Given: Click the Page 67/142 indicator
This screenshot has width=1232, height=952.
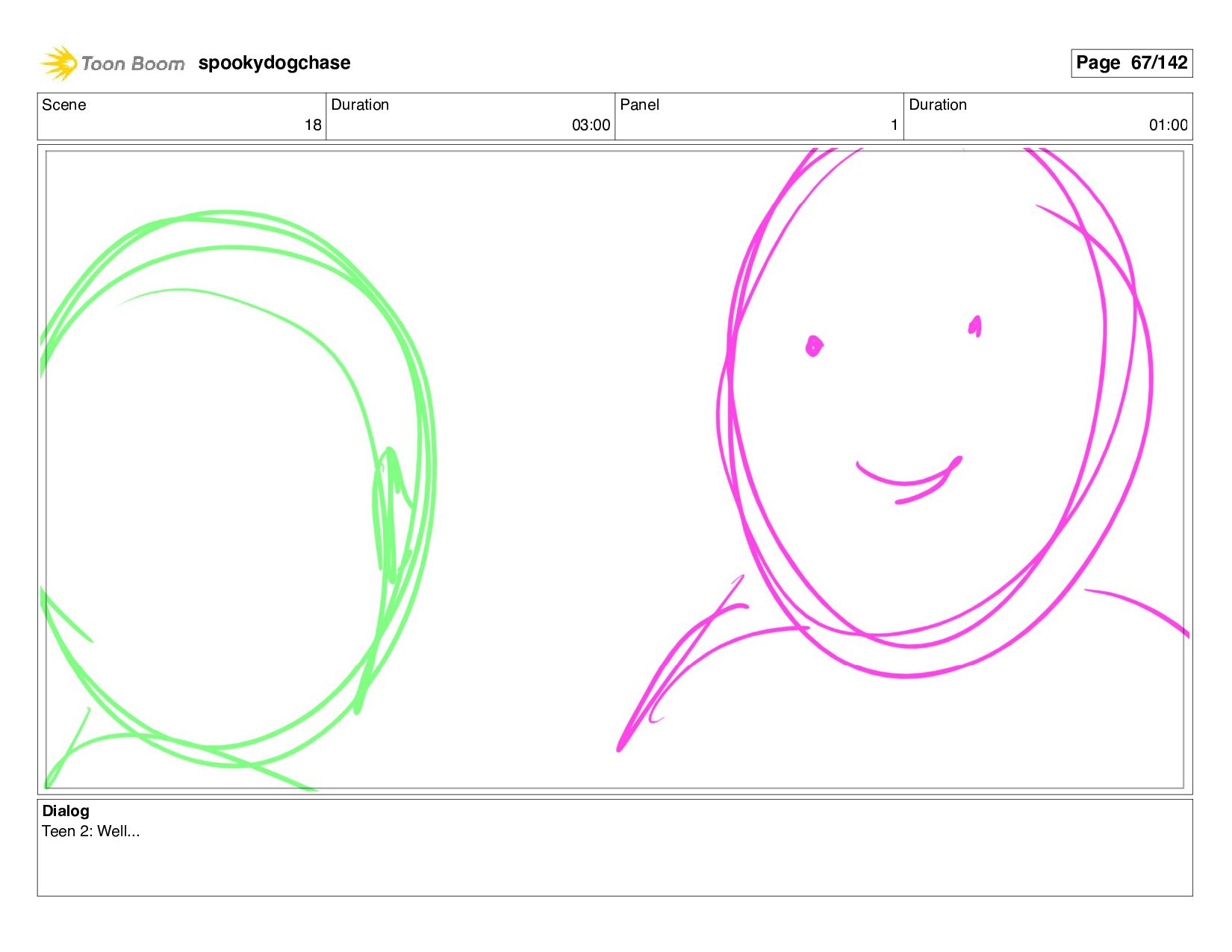Looking at the screenshot, I should tap(1131, 63).
